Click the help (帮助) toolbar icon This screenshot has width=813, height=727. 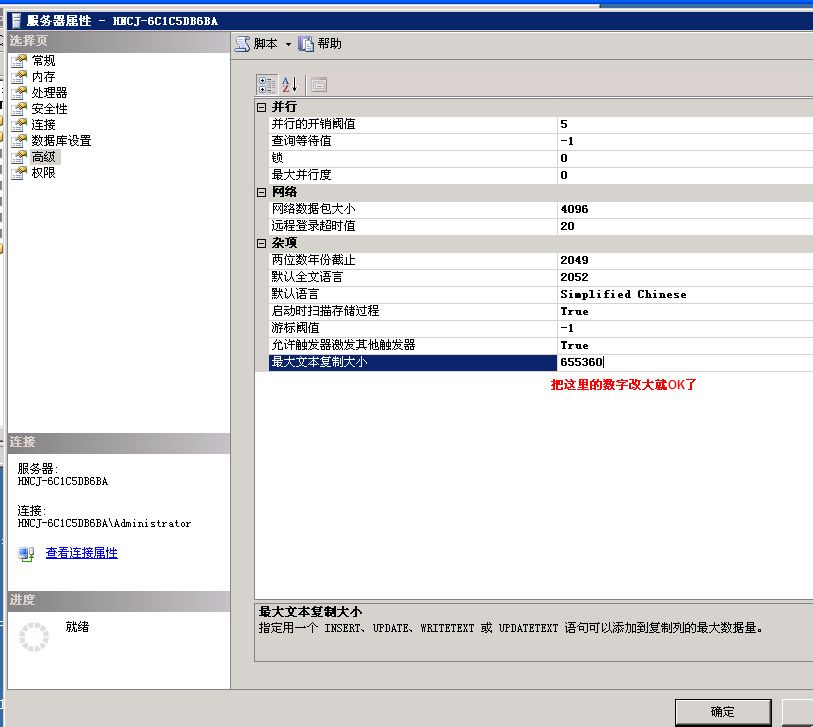pyautogui.click(x=306, y=44)
